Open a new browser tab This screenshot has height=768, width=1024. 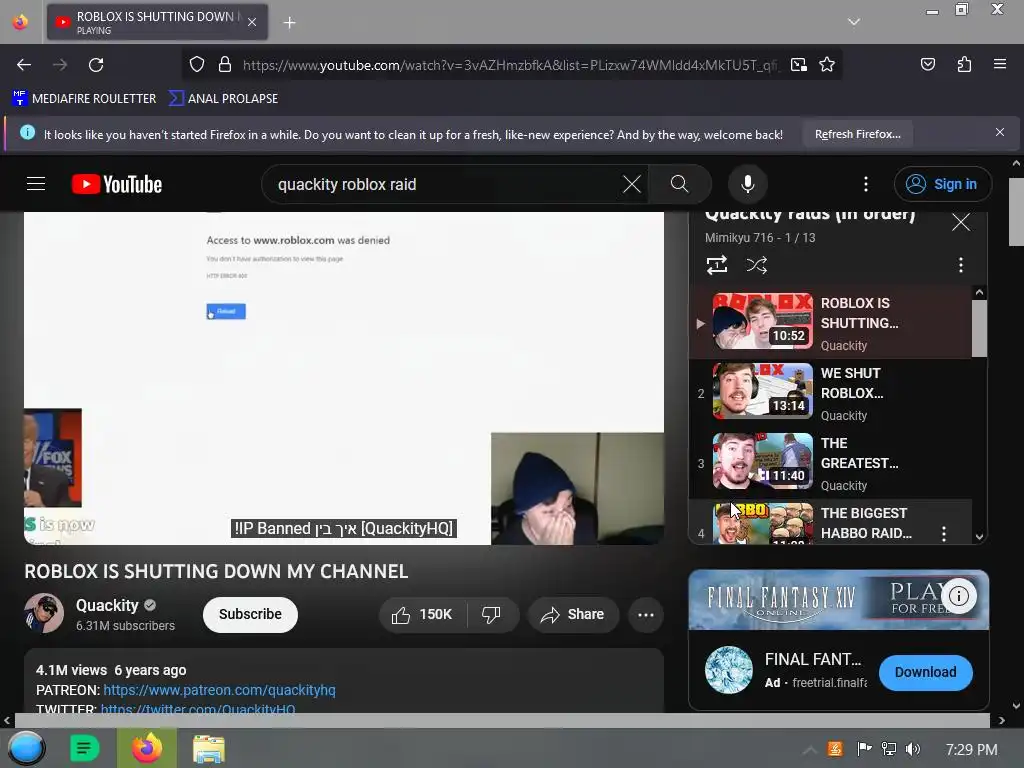pos(289,23)
